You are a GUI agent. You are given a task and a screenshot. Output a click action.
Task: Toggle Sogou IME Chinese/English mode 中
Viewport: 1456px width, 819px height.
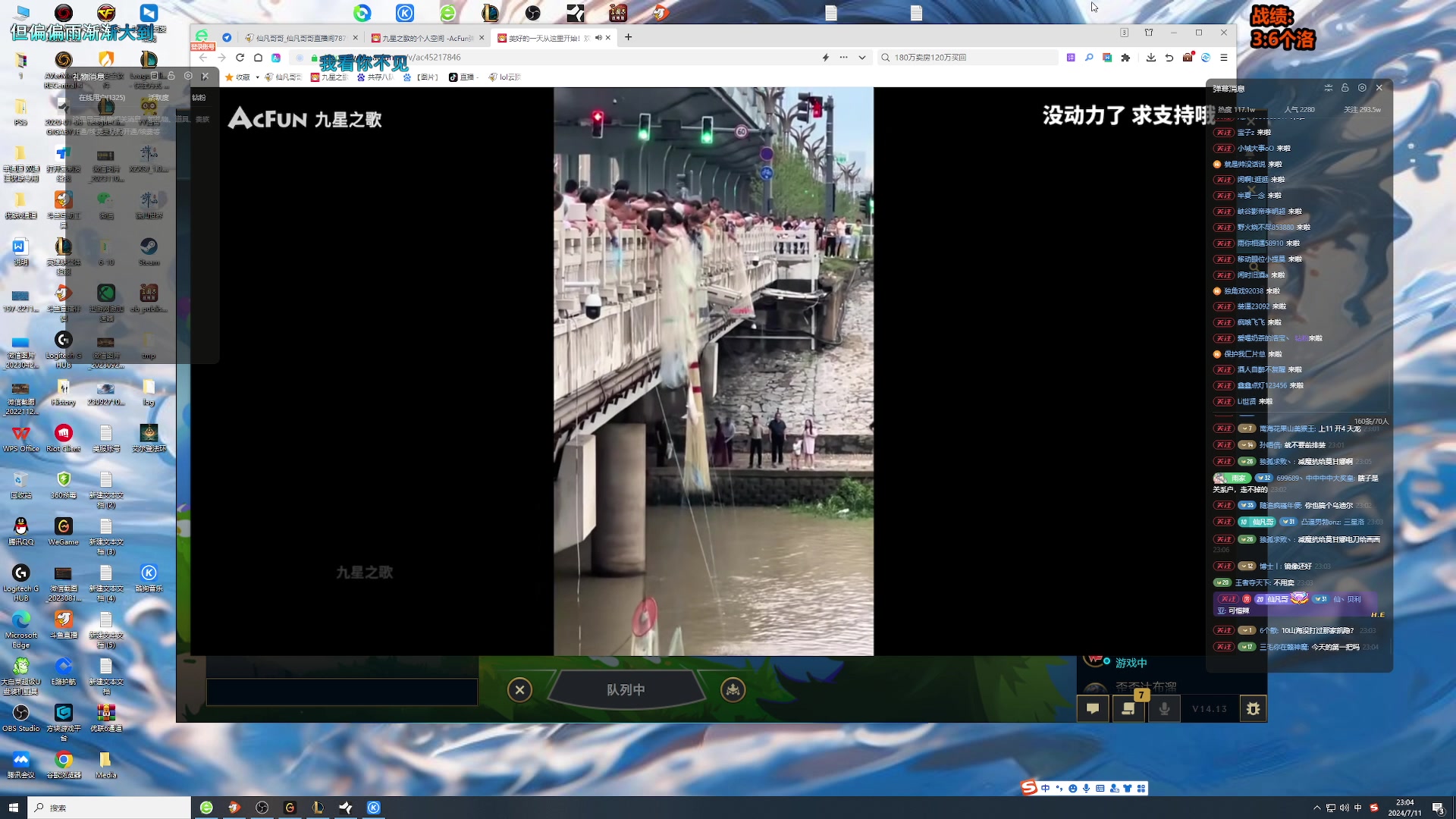coord(1046,789)
